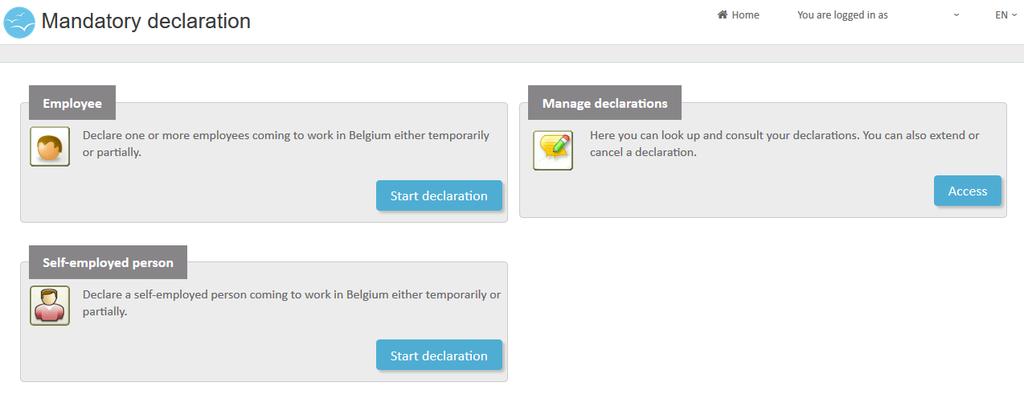Select the Employee panel header tab
Viewport: 1024px width, 407px height.
coord(72,103)
